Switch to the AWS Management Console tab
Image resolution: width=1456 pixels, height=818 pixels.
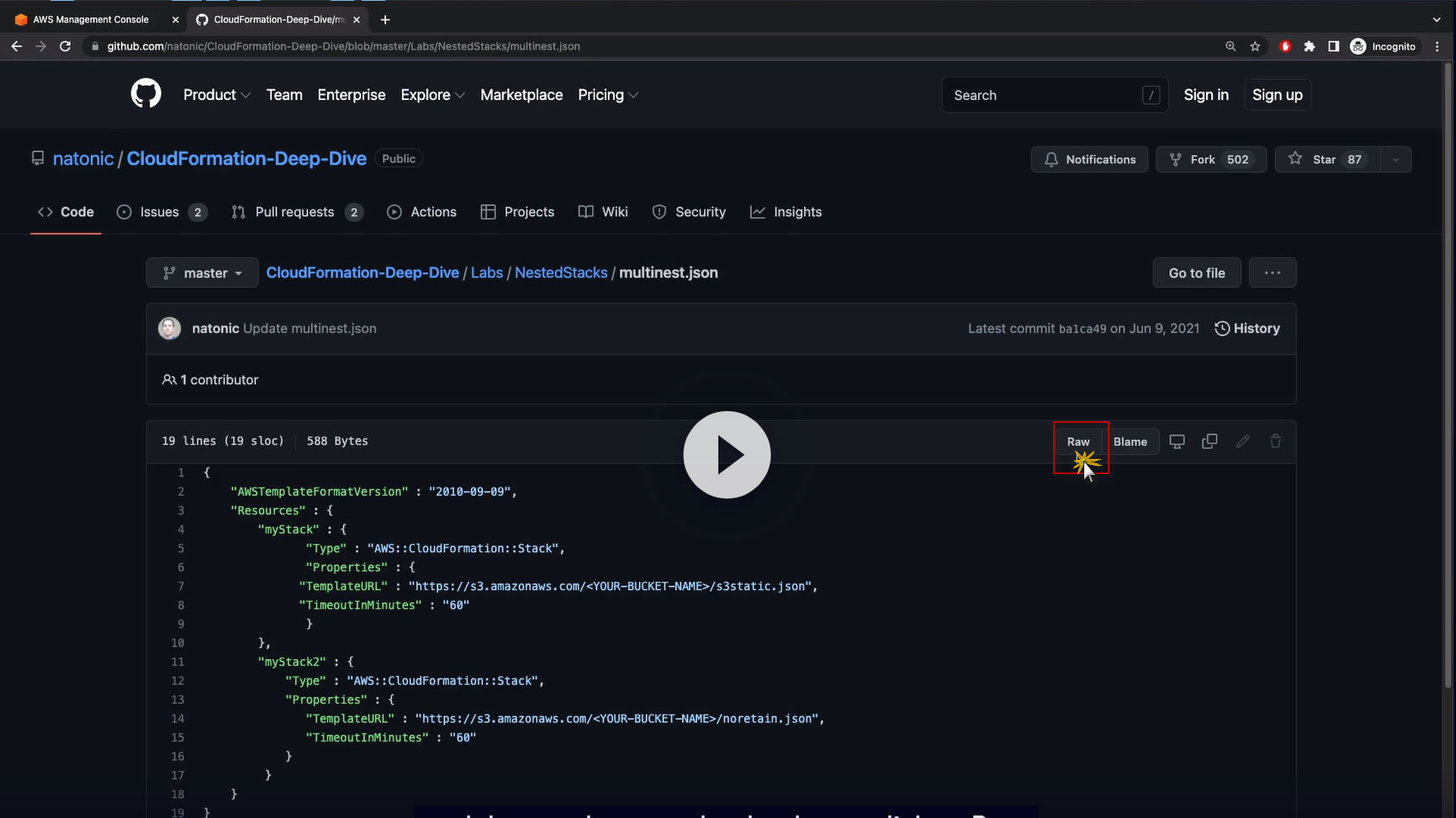coord(91,19)
